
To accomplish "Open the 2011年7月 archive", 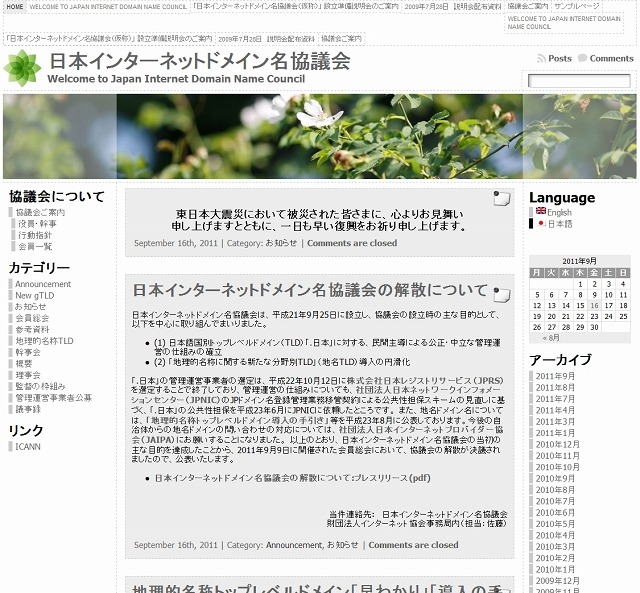I will pos(555,399).
